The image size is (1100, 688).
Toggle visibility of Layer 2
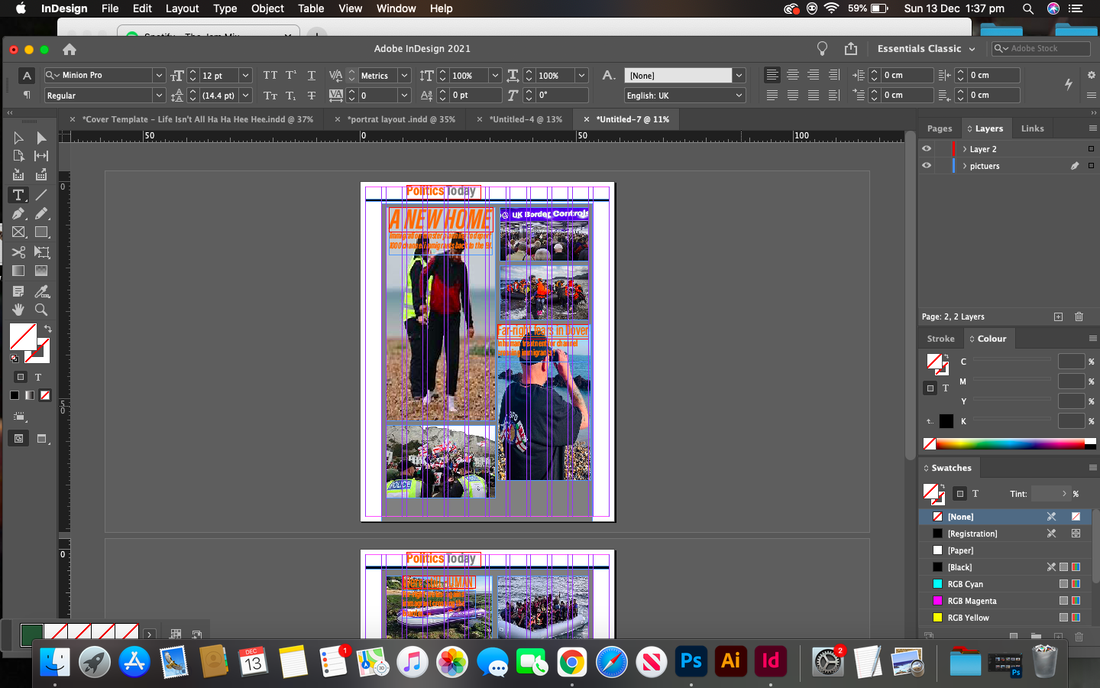coord(927,149)
